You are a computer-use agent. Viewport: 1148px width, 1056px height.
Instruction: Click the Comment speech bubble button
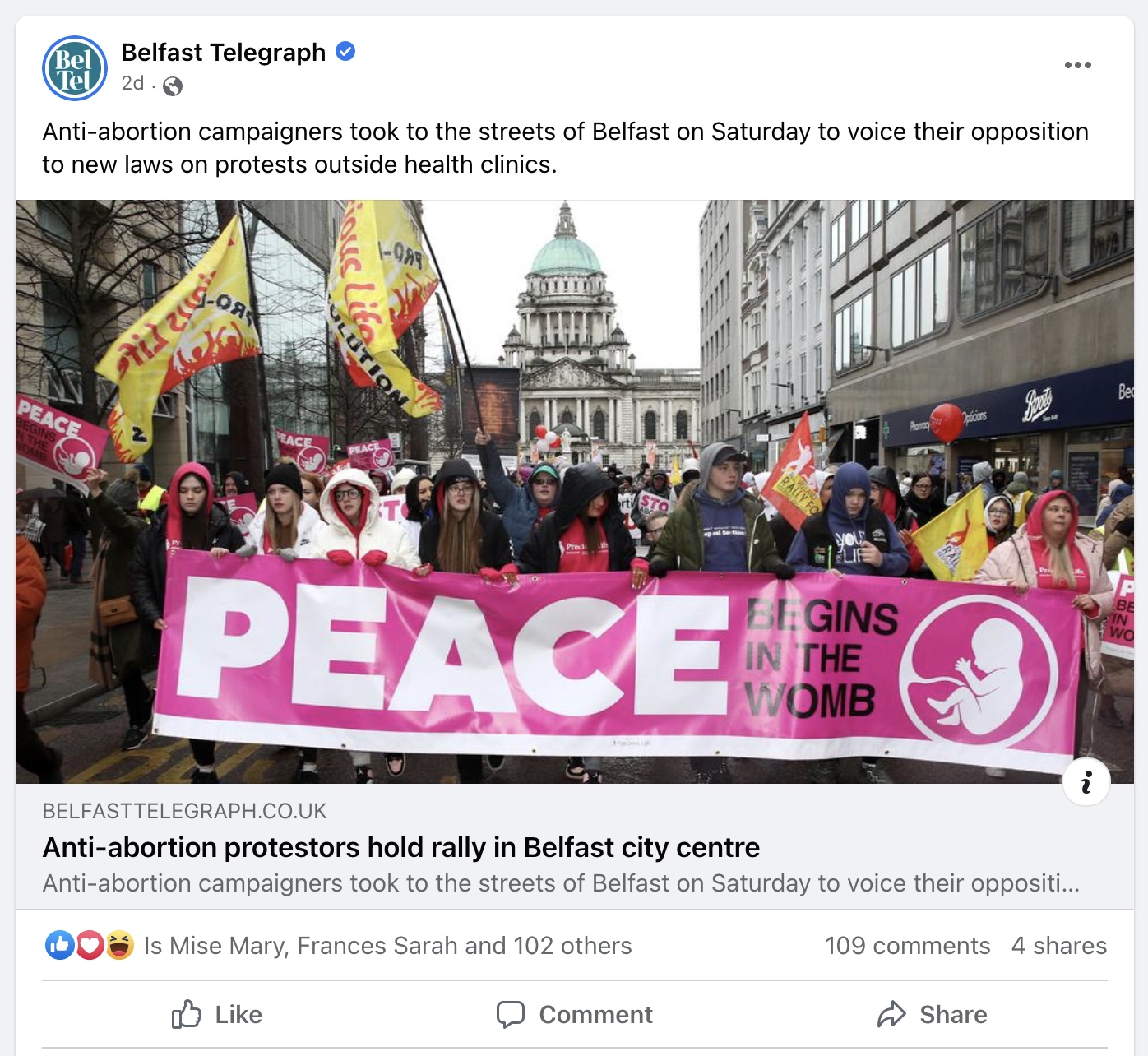click(575, 1015)
